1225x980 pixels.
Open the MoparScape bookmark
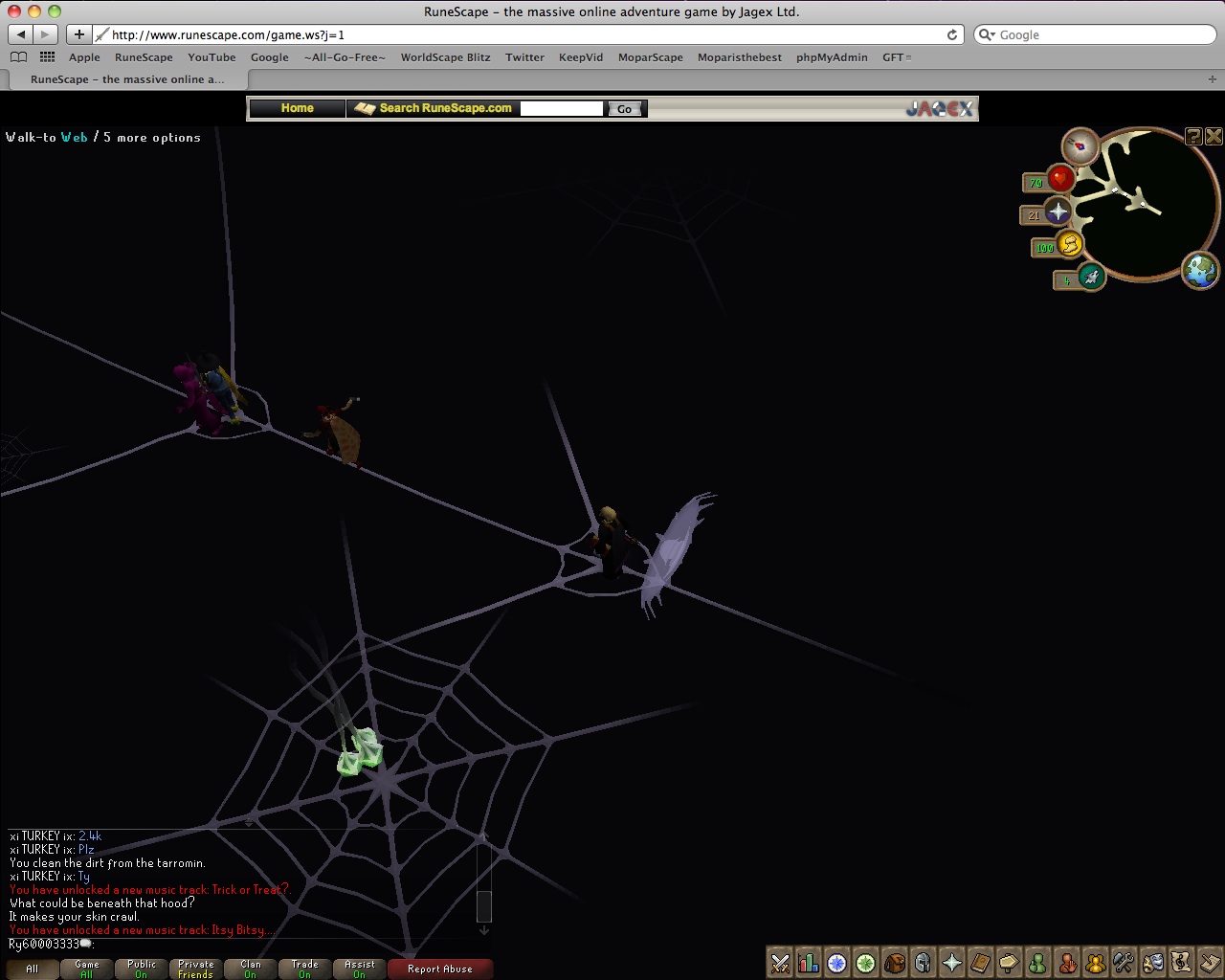(x=651, y=57)
